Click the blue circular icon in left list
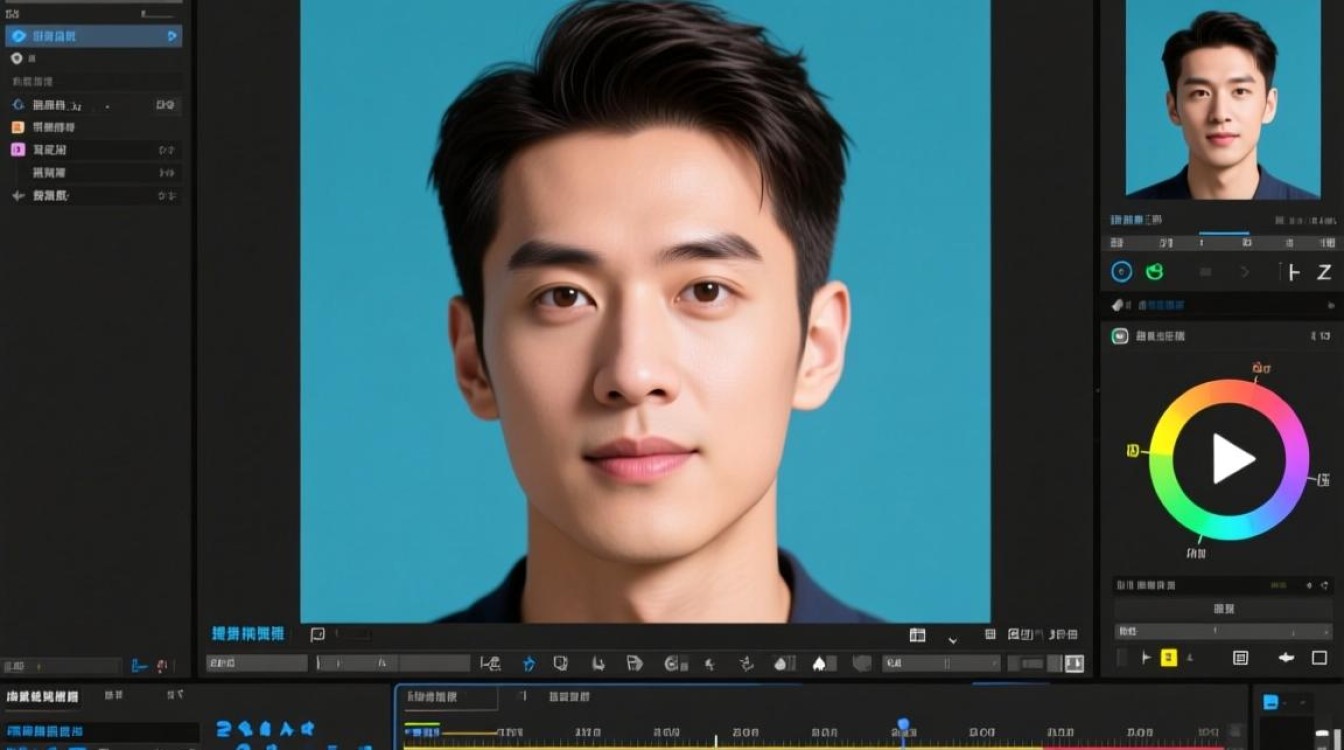Image resolution: width=1344 pixels, height=750 pixels. click(18, 105)
